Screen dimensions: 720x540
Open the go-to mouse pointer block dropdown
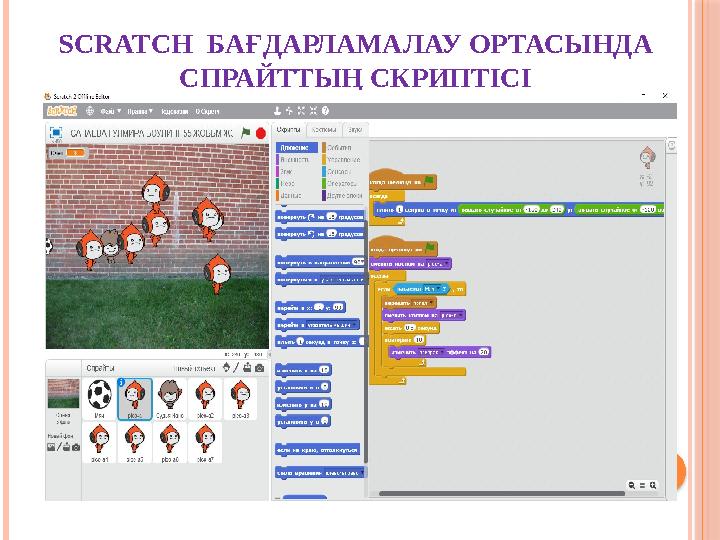(332, 325)
